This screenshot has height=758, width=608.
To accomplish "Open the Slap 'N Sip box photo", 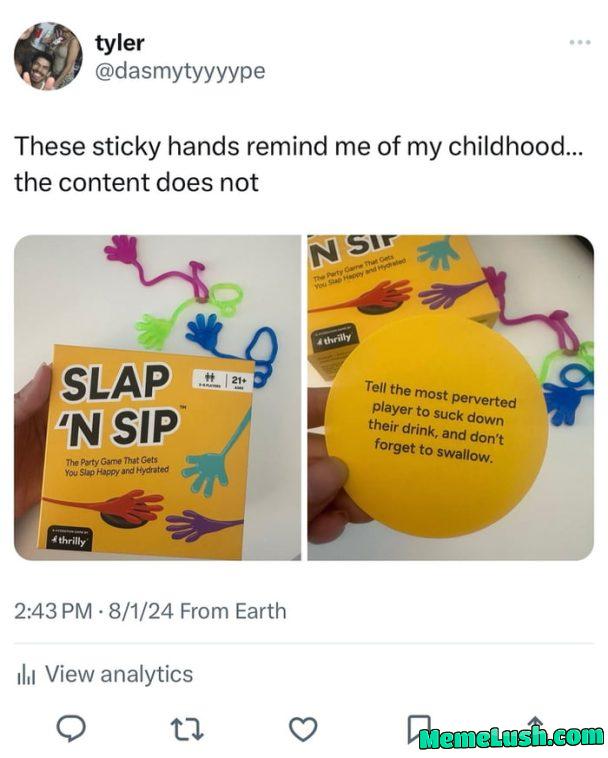I will 157,397.
